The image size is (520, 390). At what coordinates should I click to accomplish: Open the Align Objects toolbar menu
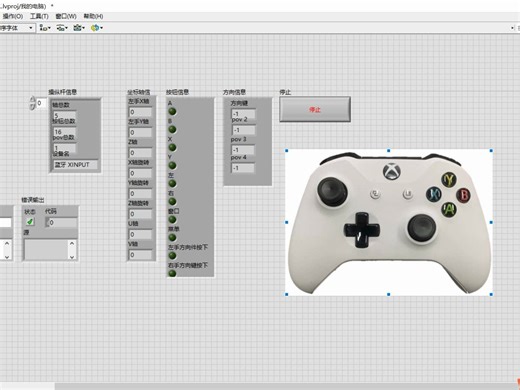pyautogui.click(x=45, y=28)
